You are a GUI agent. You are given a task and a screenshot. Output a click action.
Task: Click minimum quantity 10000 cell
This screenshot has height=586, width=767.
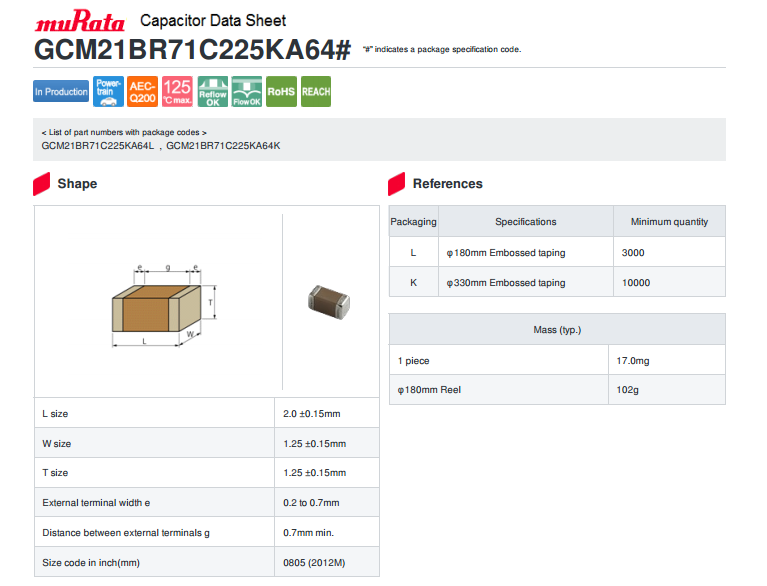[669, 283]
